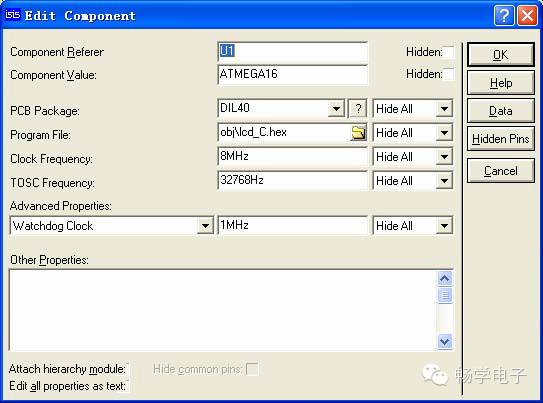543x403 pixels.
Task: Toggle the Hide common pins checkbox
Action: coord(252,369)
